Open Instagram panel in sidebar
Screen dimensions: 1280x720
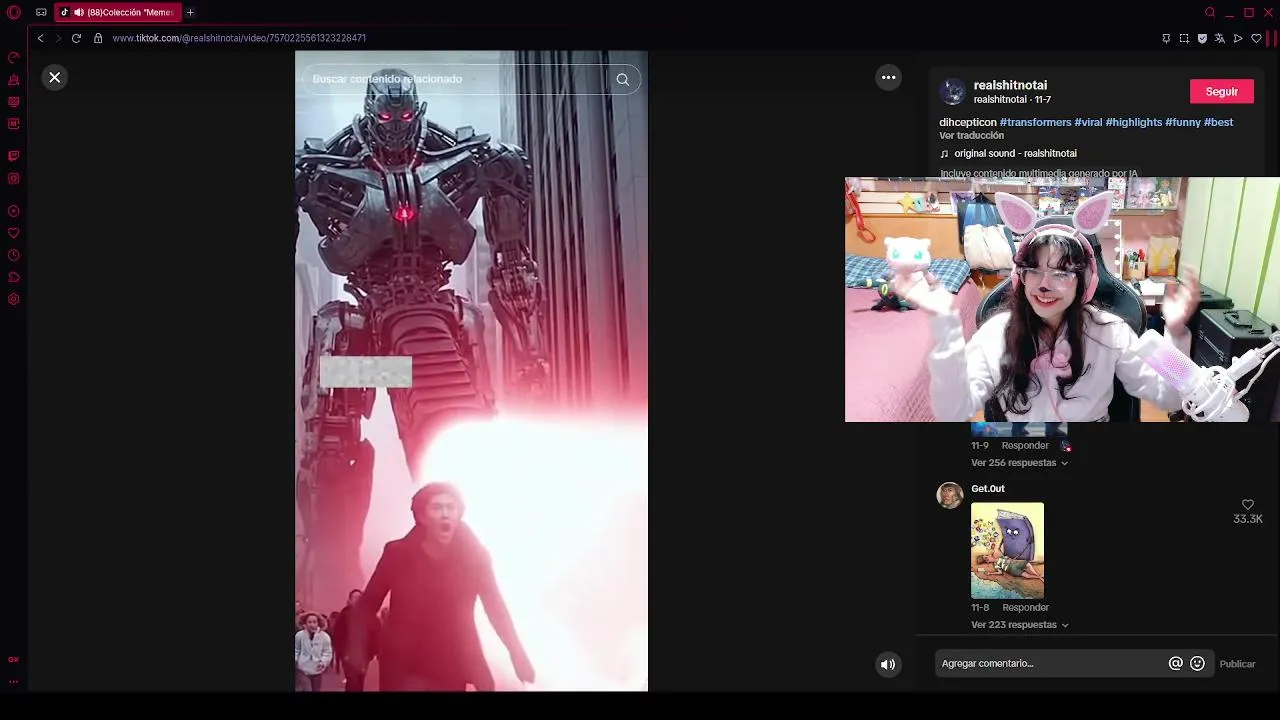click(x=14, y=178)
